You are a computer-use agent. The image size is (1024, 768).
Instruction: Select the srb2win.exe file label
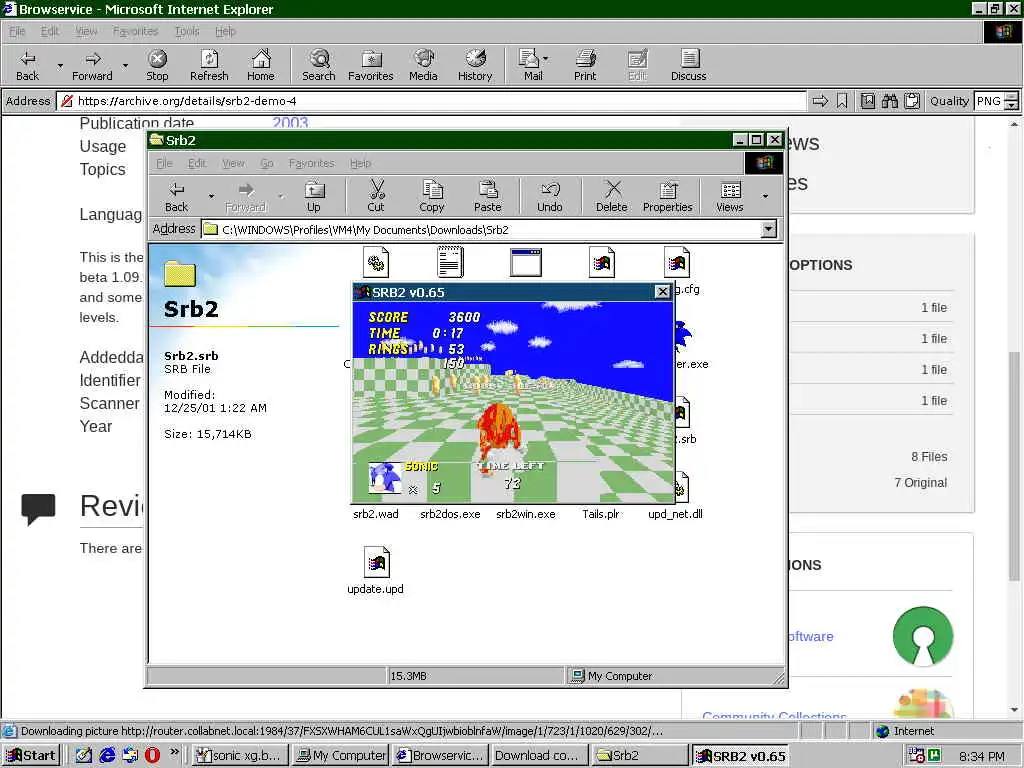526,514
